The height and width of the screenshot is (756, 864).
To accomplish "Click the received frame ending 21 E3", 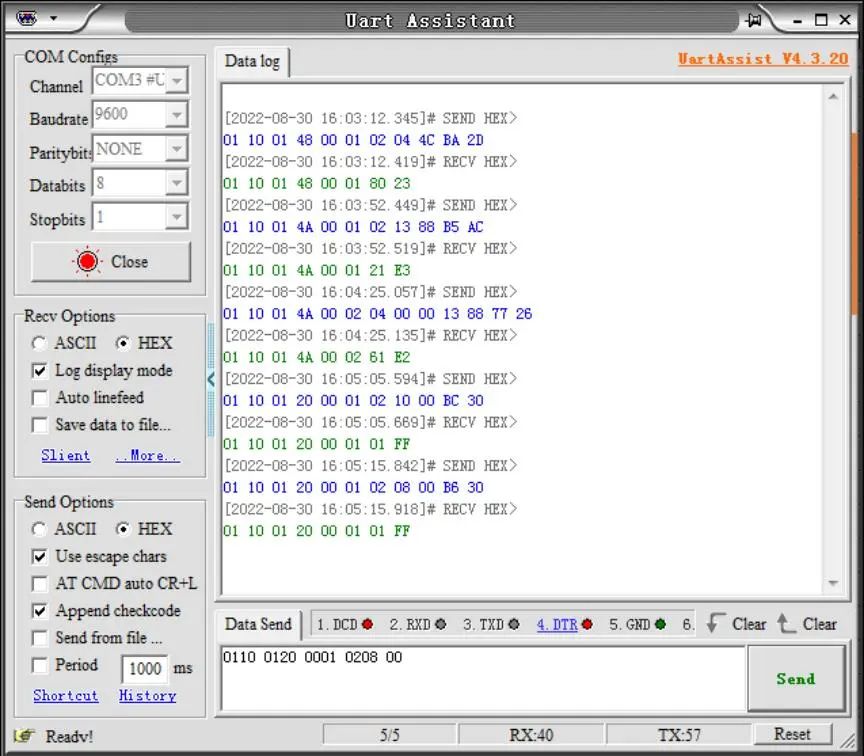I will tap(317, 271).
